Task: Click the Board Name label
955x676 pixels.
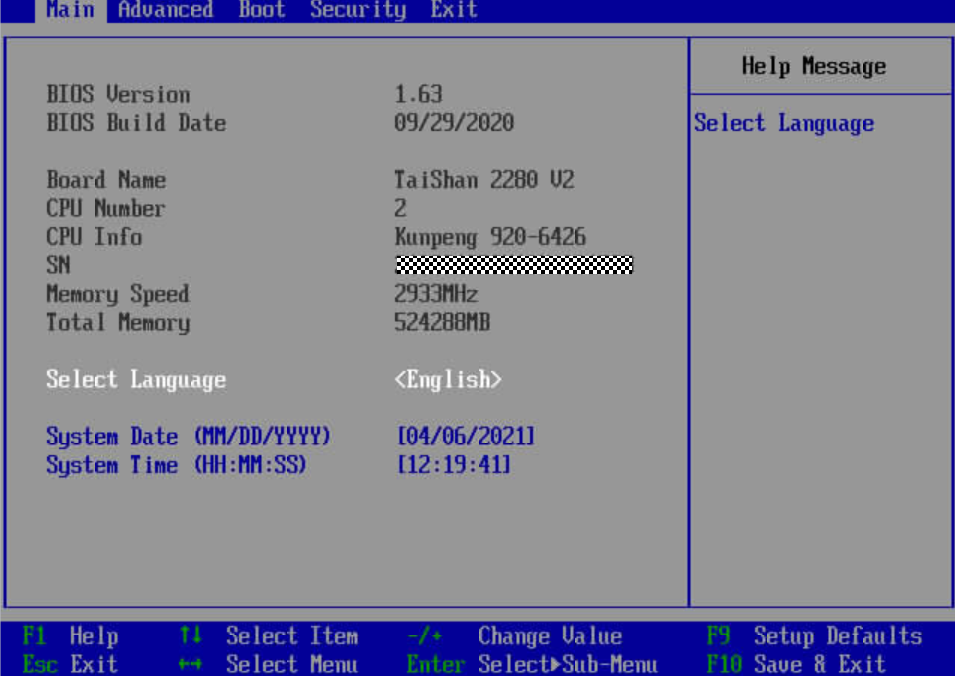Action: point(106,180)
